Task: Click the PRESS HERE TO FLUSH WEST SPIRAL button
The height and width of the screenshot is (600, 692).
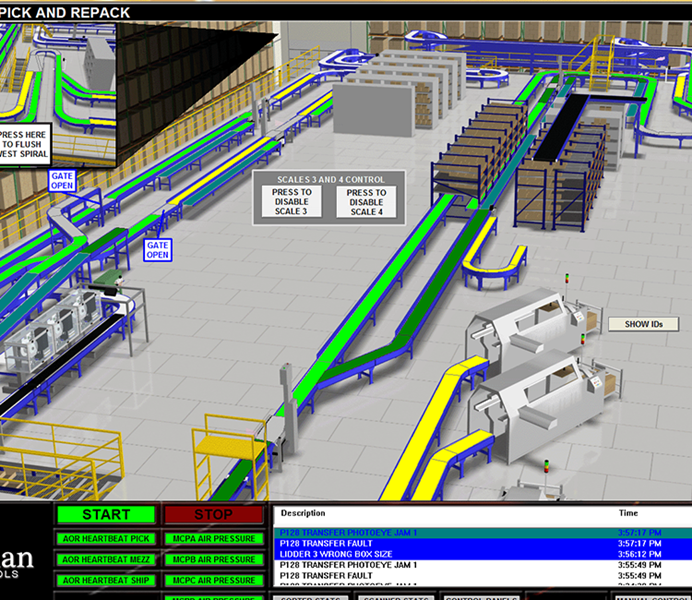Action: pos(24,144)
